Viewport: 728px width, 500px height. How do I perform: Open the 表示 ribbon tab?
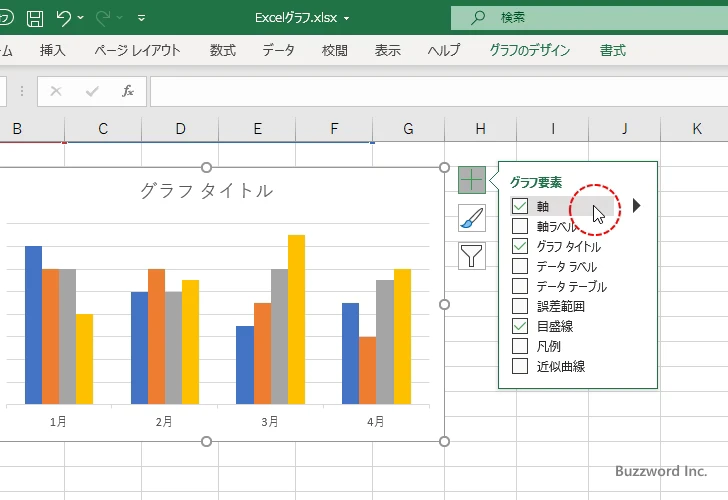point(388,50)
